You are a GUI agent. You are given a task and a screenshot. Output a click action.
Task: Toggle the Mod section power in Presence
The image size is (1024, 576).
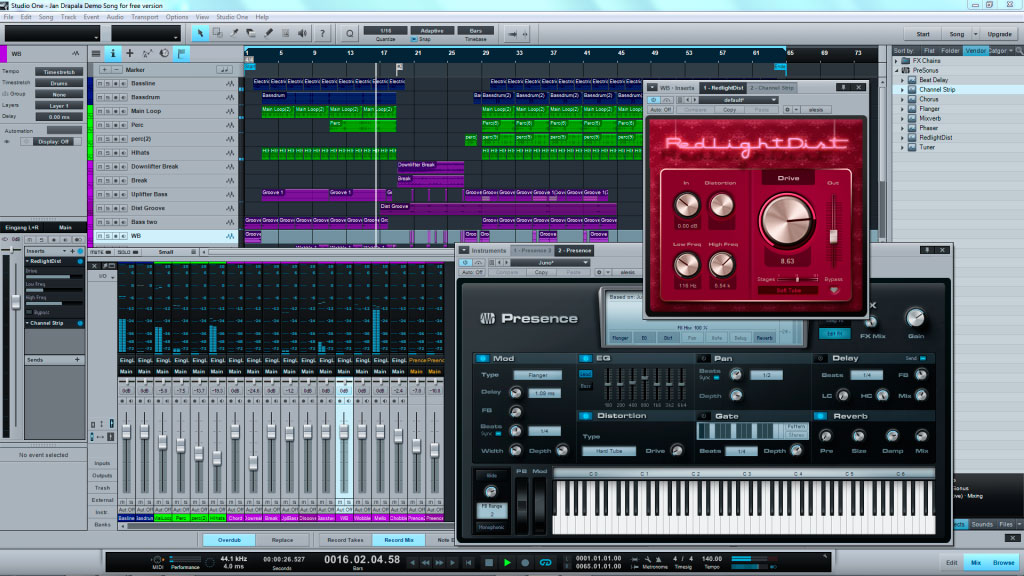point(482,359)
